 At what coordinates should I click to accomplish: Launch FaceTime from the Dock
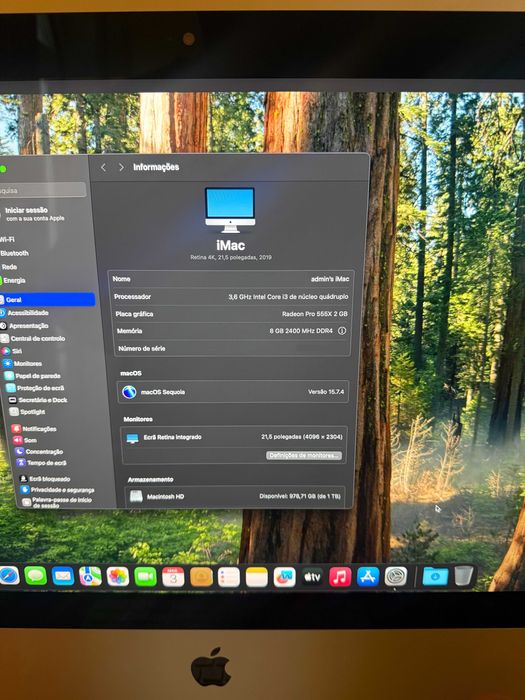pos(146,577)
